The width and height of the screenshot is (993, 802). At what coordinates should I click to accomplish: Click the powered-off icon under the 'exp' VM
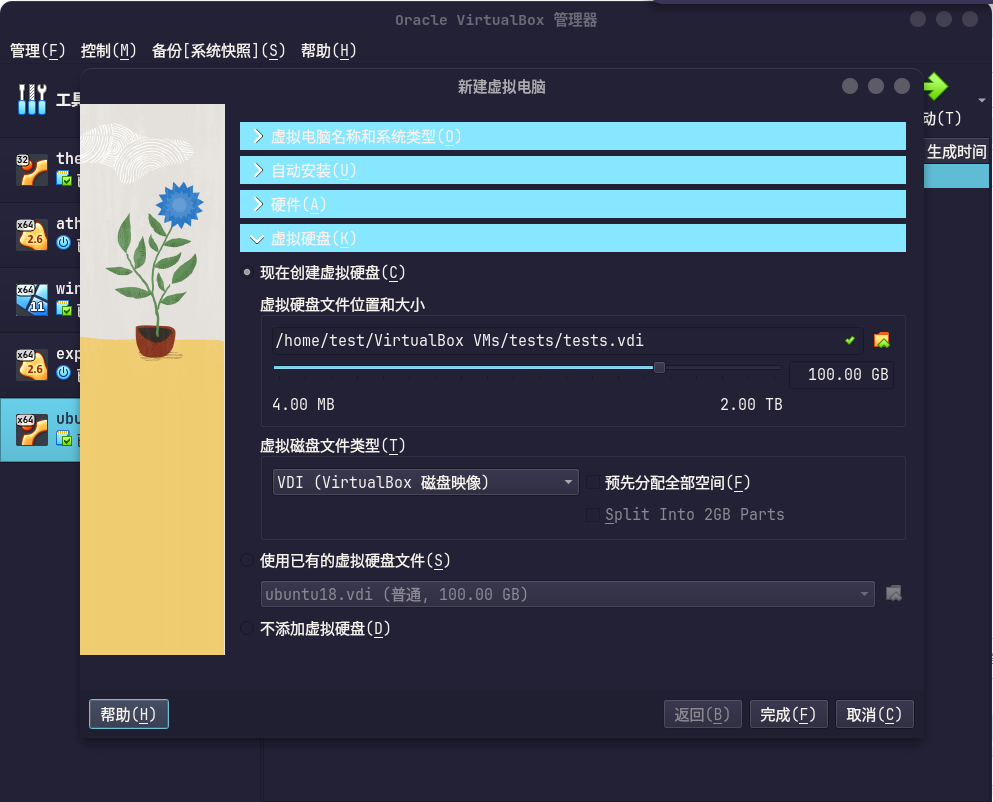coord(63,372)
